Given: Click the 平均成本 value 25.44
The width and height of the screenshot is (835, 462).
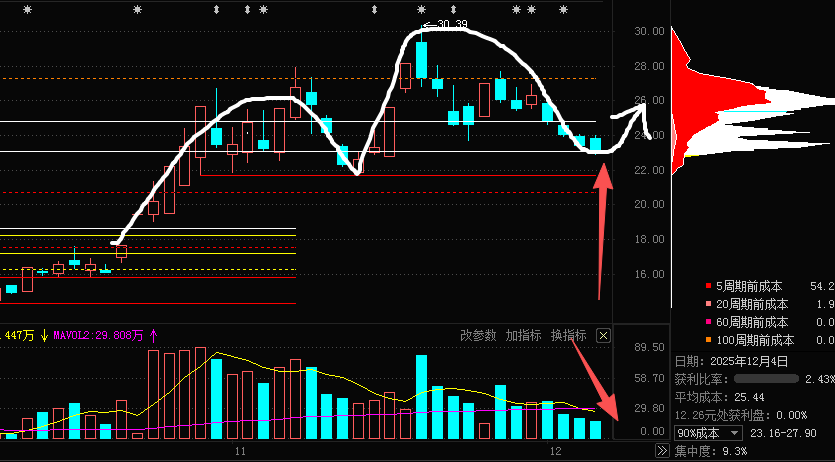Looking at the screenshot, I should pyautogui.click(x=749, y=397).
